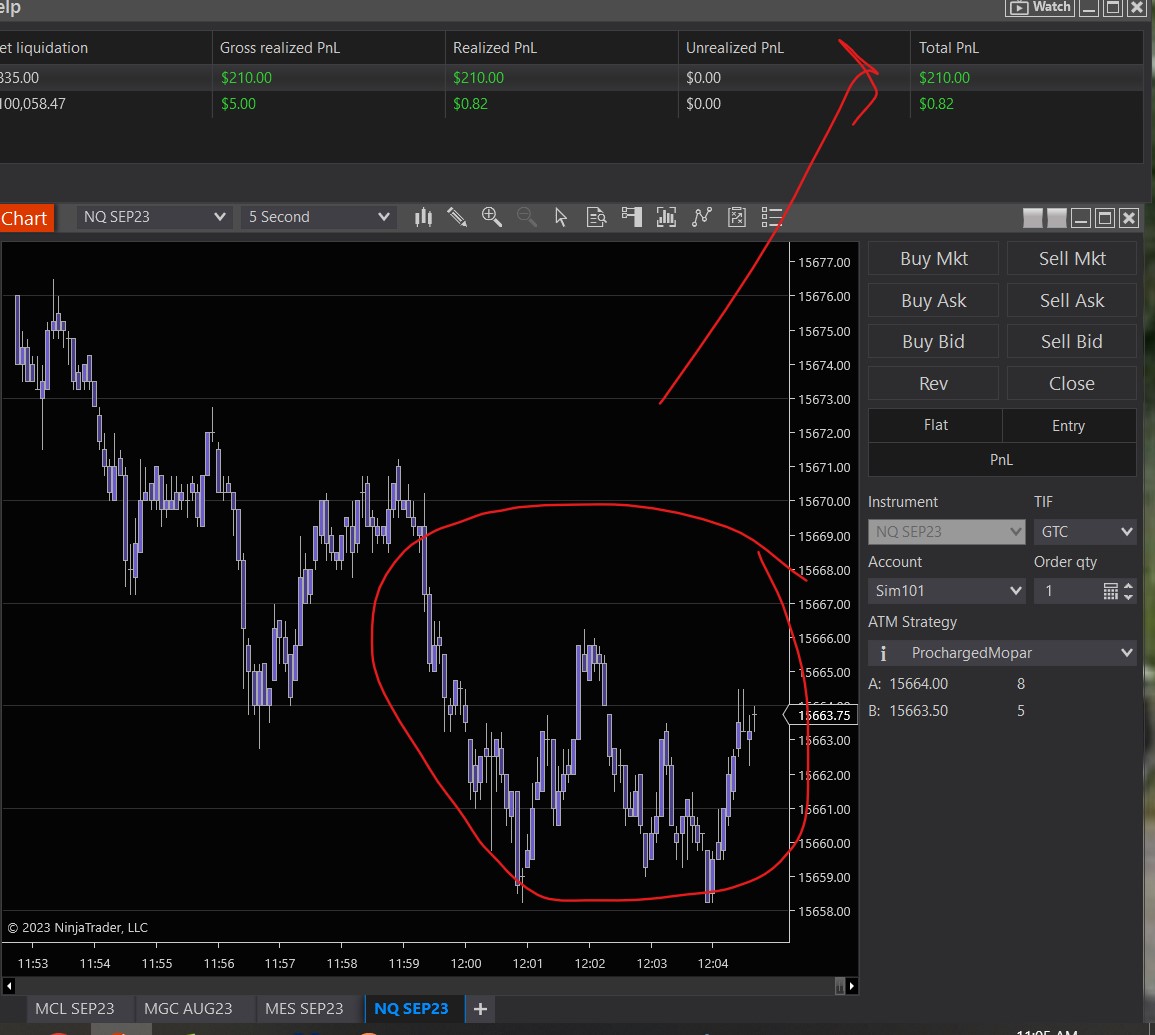Open the strategies line-graph icon
The width and height of the screenshot is (1155, 1035).
(x=701, y=217)
